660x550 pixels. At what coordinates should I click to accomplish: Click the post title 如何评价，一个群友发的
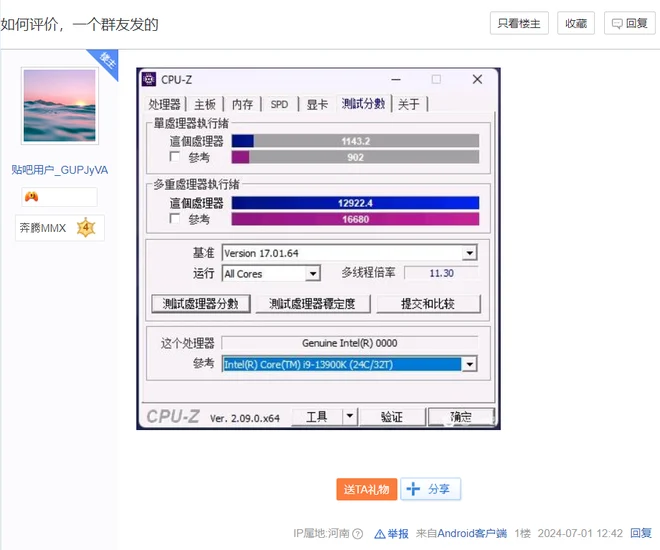[80, 24]
